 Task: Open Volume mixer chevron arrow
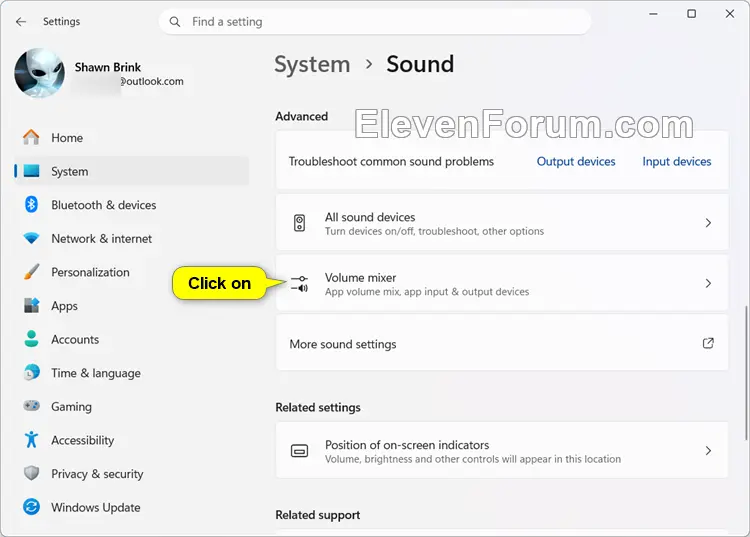point(708,284)
